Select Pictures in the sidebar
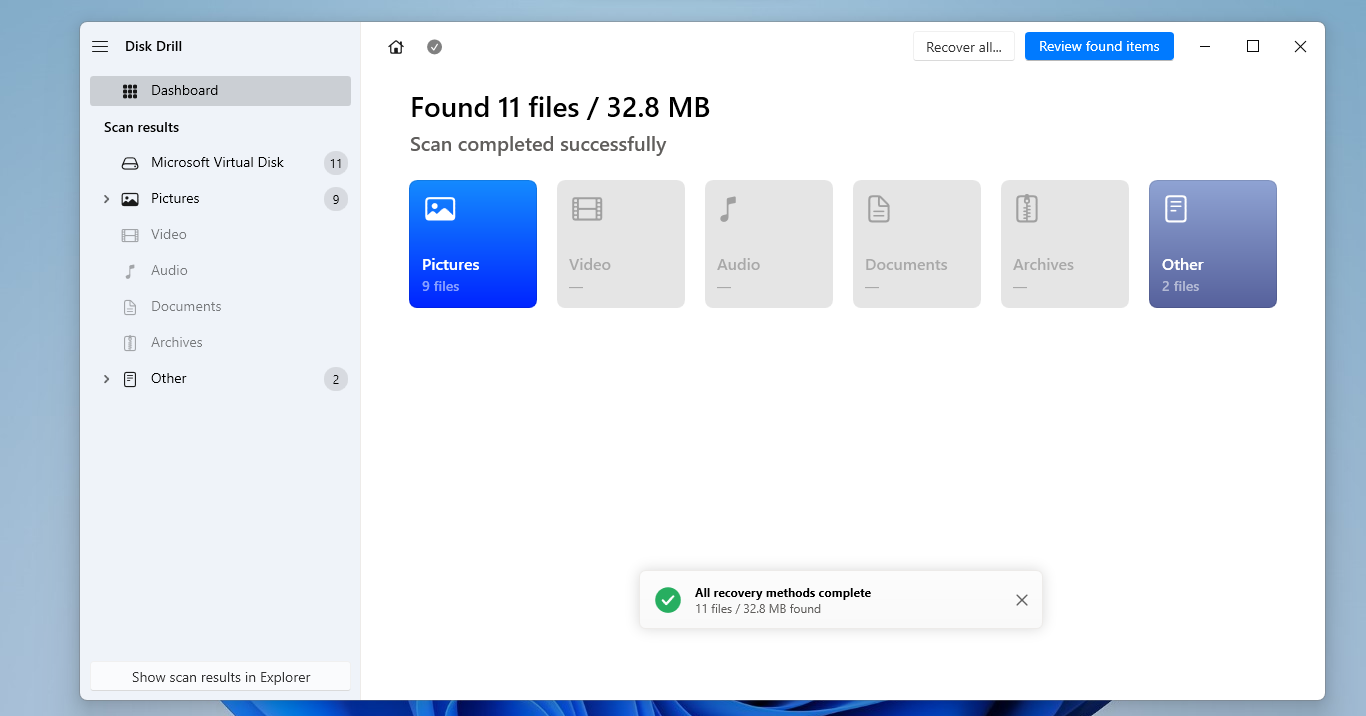 (x=220, y=199)
